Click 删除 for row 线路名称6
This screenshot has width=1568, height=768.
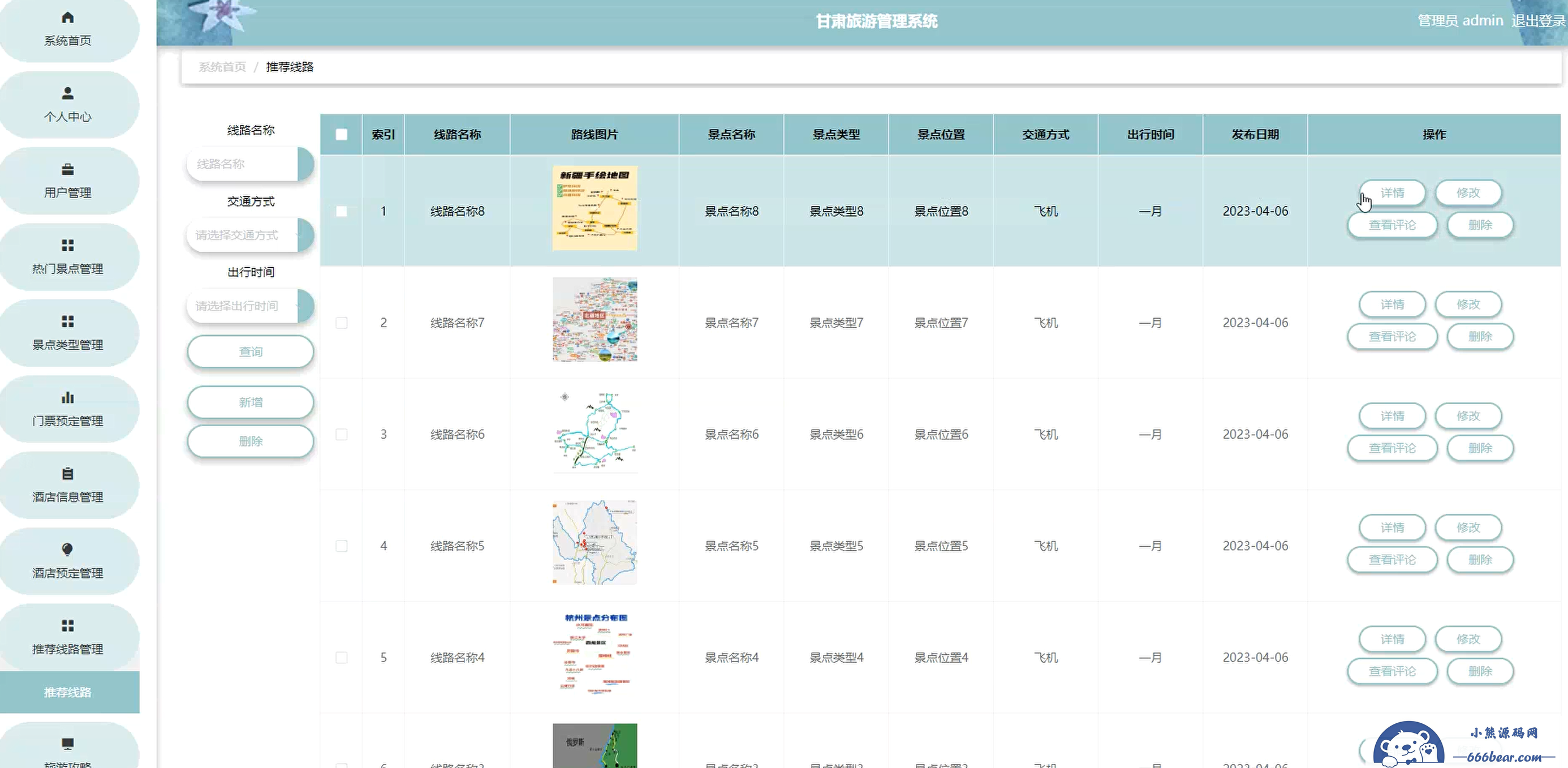(1480, 448)
